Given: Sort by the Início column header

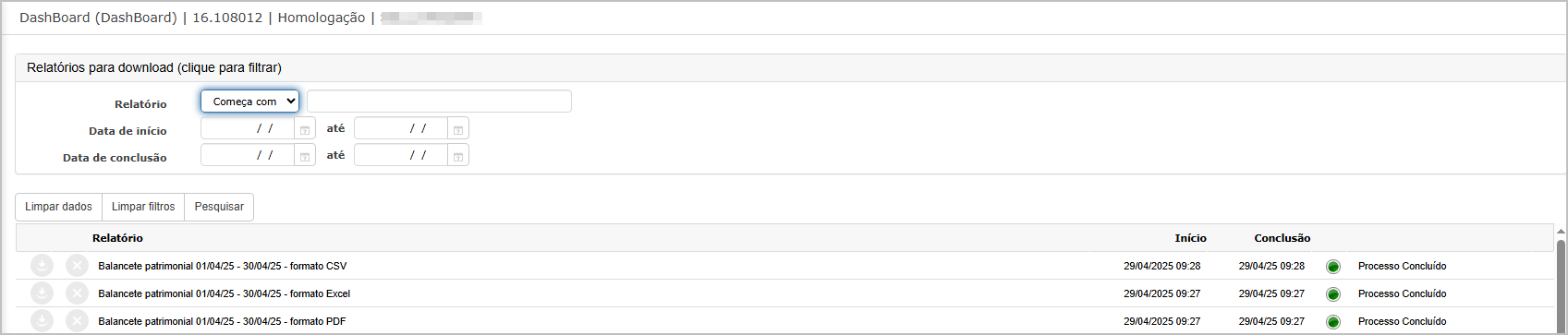Looking at the screenshot, I should click(x=1190, y=238).
